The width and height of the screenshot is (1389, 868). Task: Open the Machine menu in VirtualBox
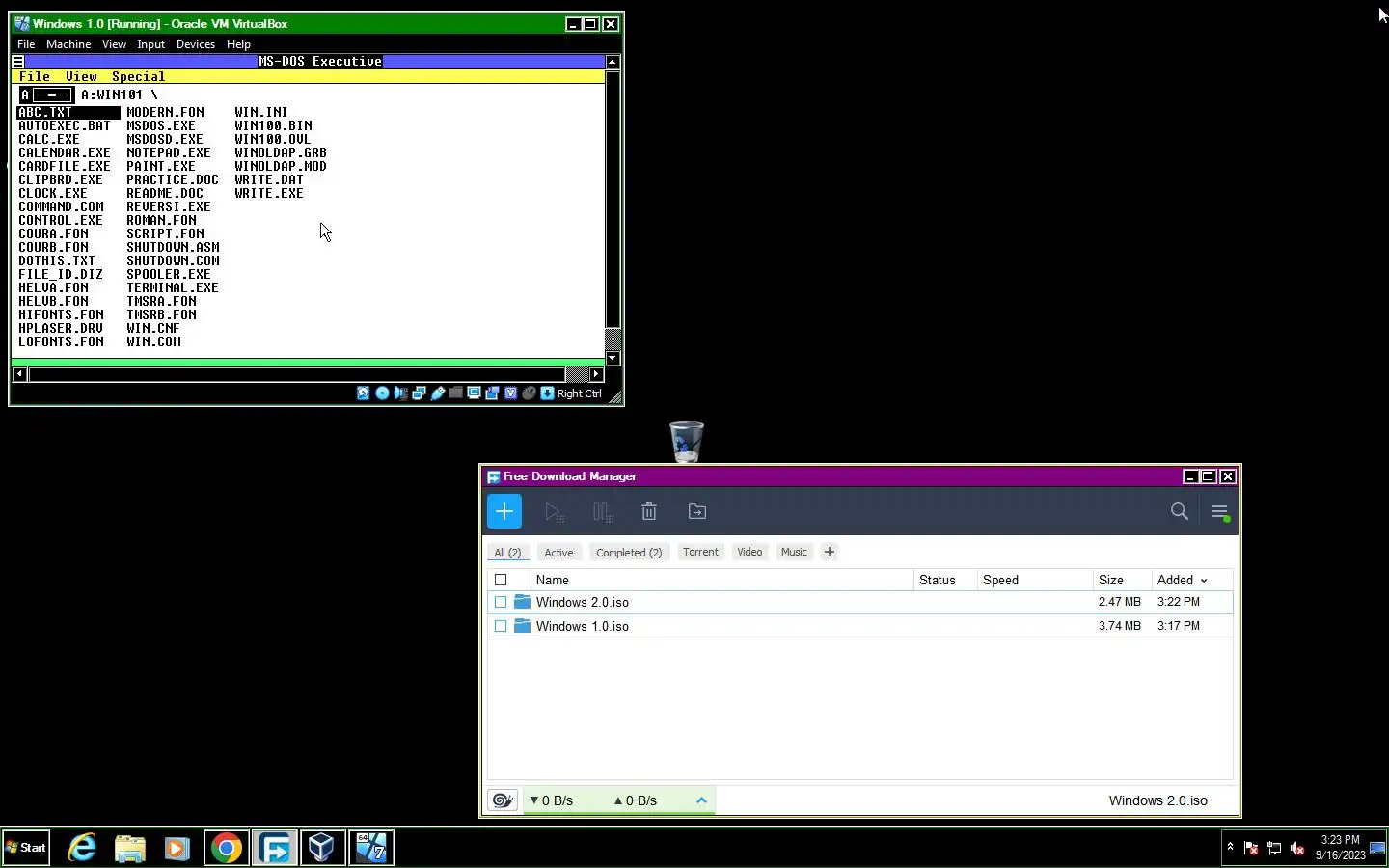pos(68,44)
